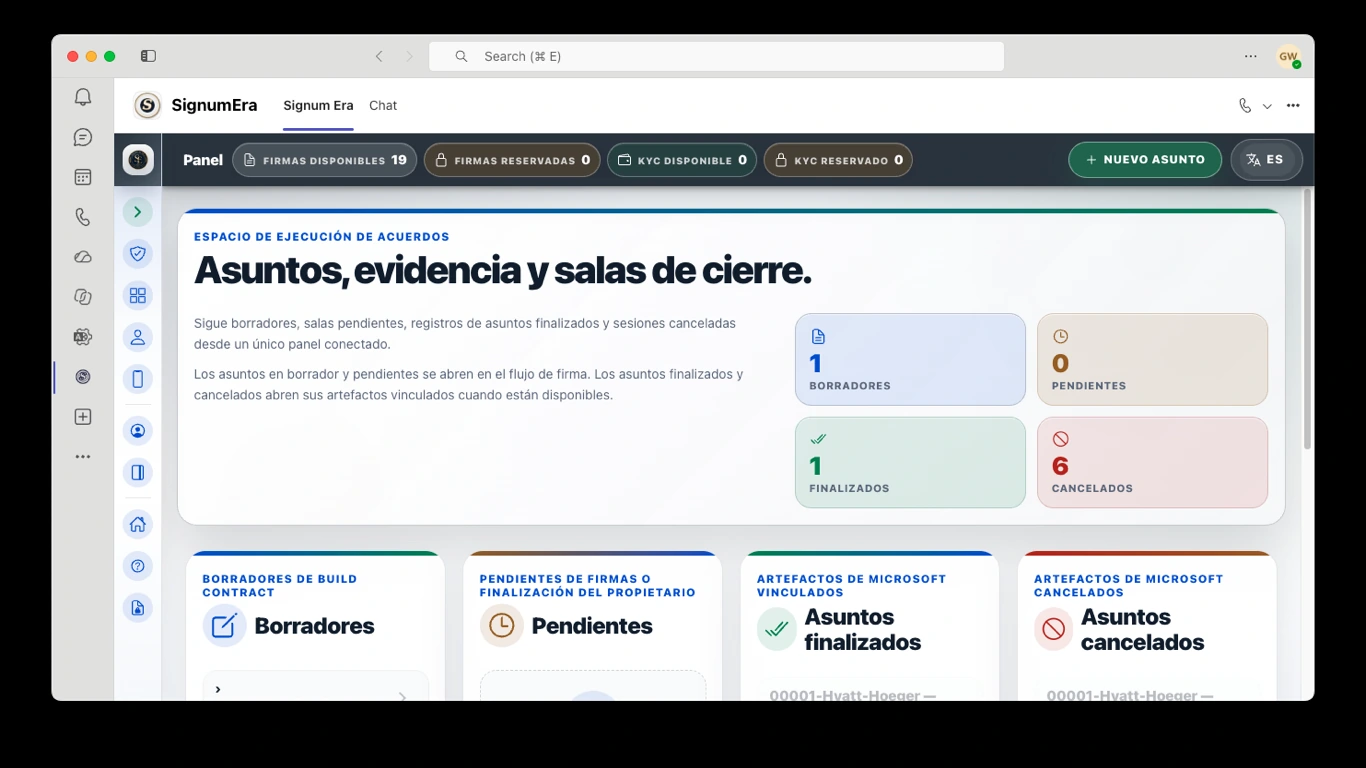The image size is (1366, 768).
Task: Go to home icon in SignumEra sidebar
Action: (x=138, y=524)
